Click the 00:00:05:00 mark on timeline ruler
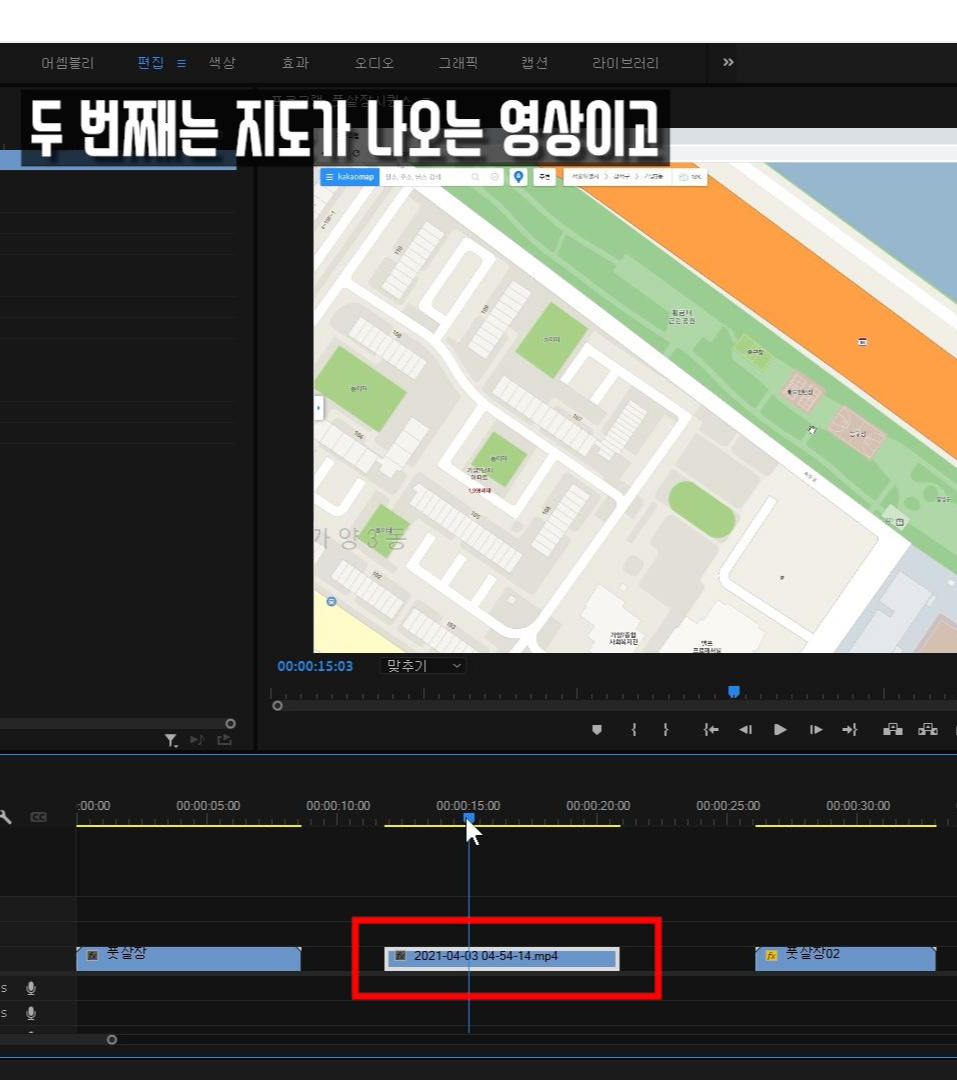This screenshot has width=957, height=1080. [x=208, y=805]
